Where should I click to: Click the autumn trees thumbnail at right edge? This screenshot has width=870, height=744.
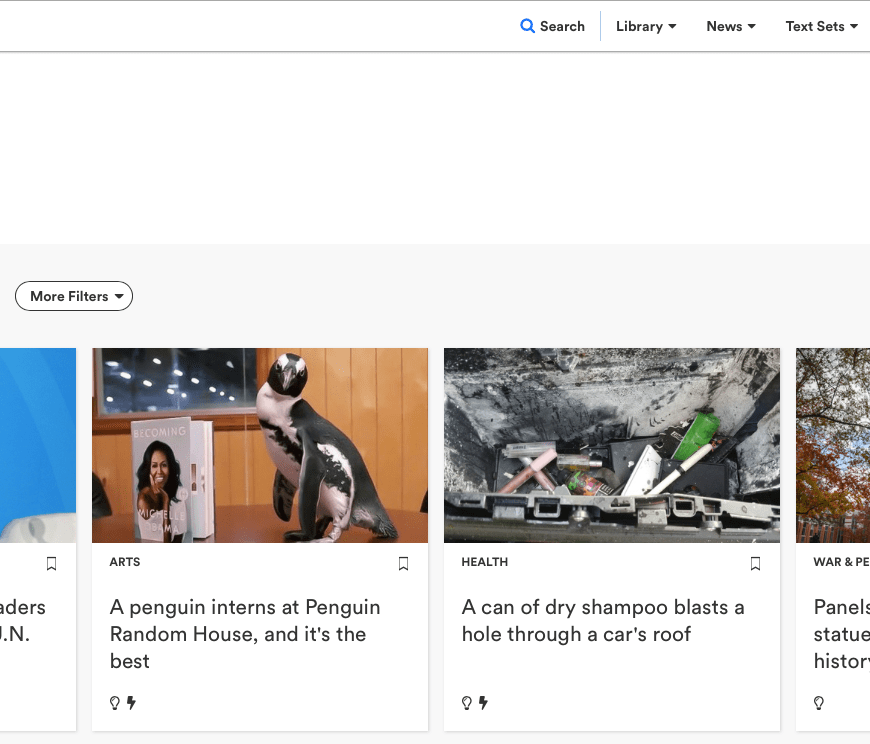(x=833, y=445)
